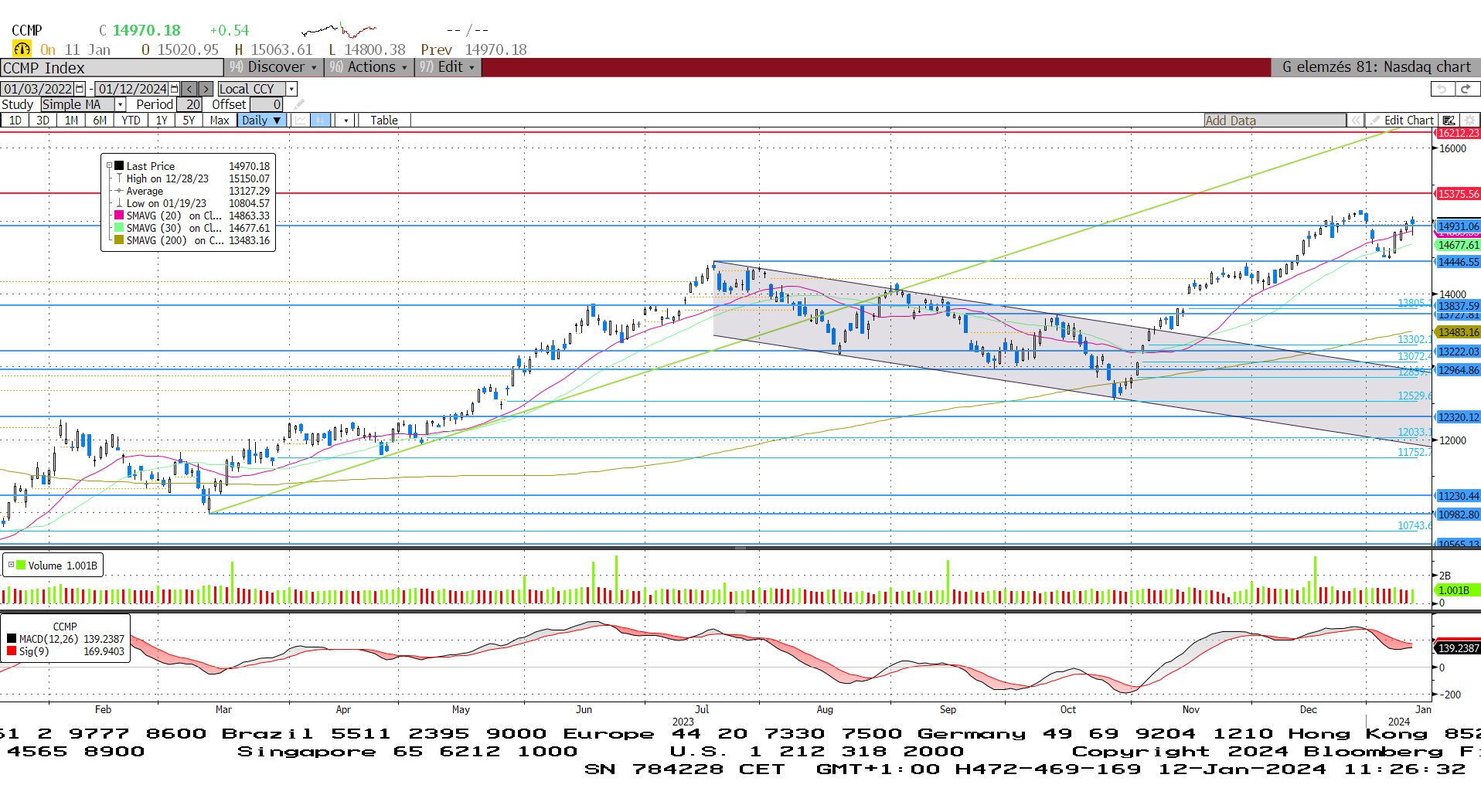Click the 14446.55 blue price level label
The height and width of the screenshot is (812, 1481).
point(1458,262)
